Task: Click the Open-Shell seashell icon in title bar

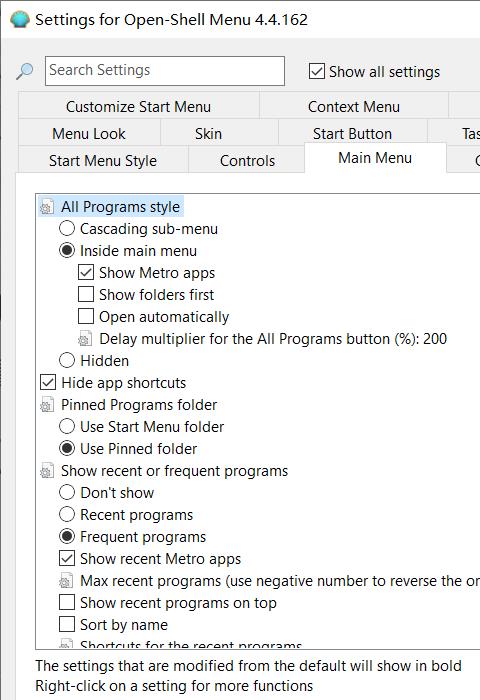Action: (x=20, y=20)
